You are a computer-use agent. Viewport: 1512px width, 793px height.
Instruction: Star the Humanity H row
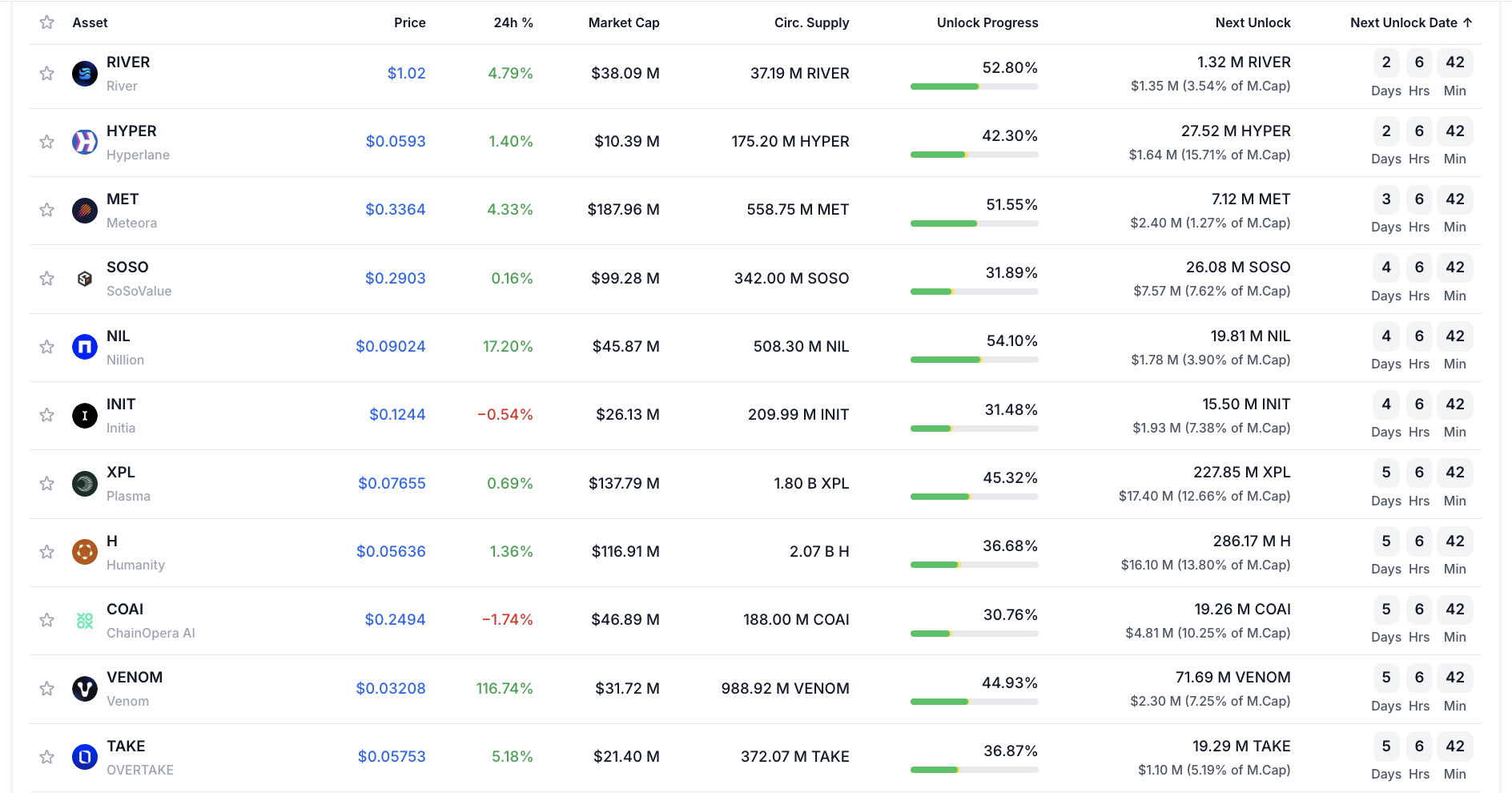click(47, 552)
